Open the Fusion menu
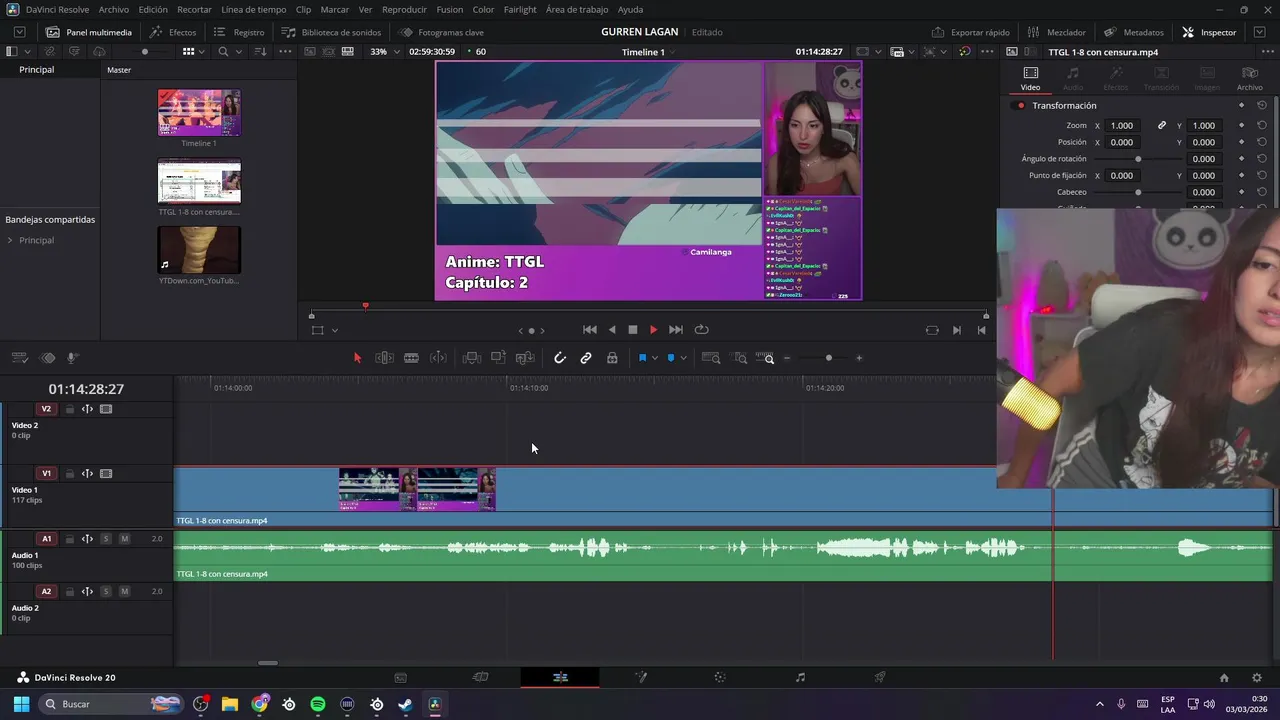Screen dimensions: 1280x720 [x=450, y=9]
